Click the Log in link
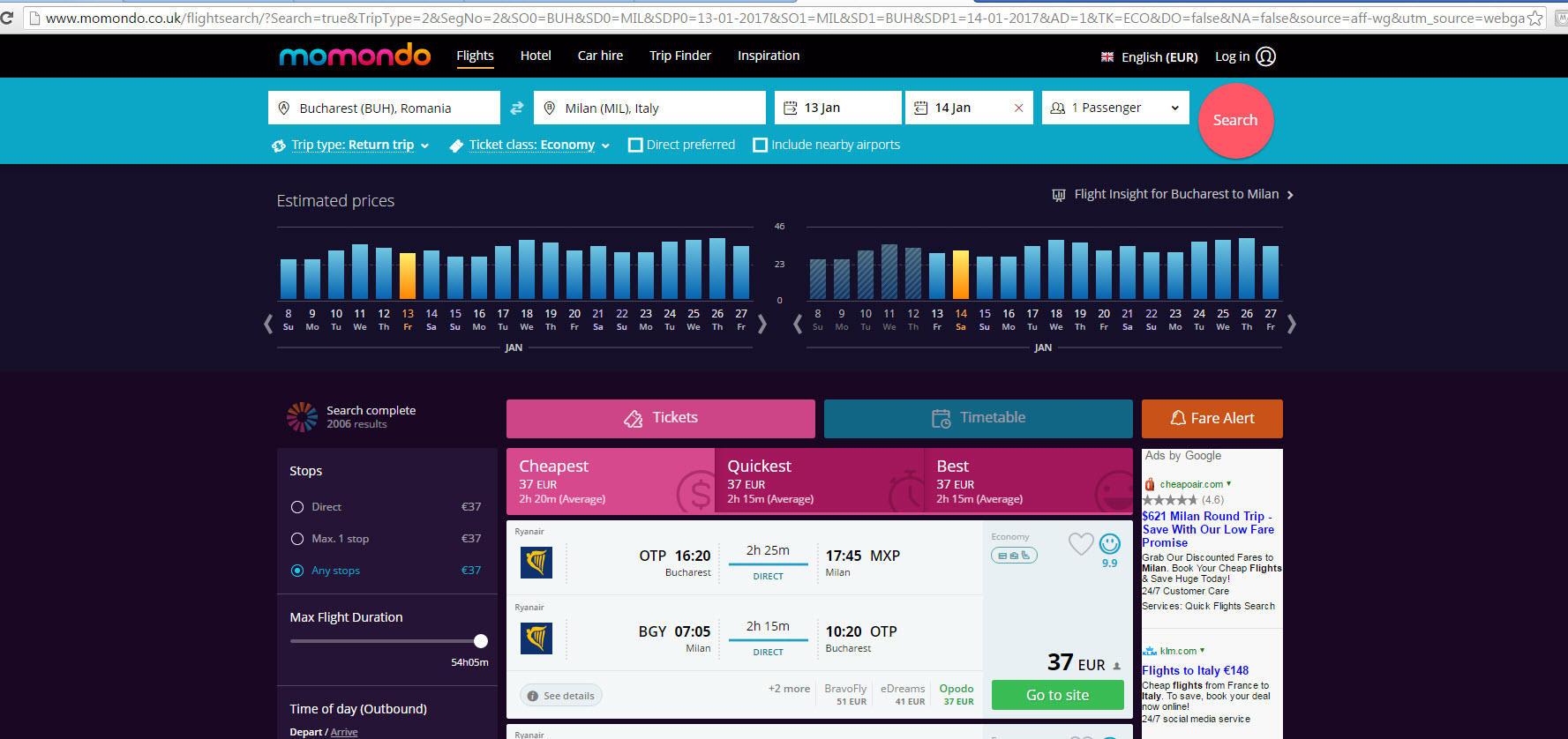 point(1232,56)
